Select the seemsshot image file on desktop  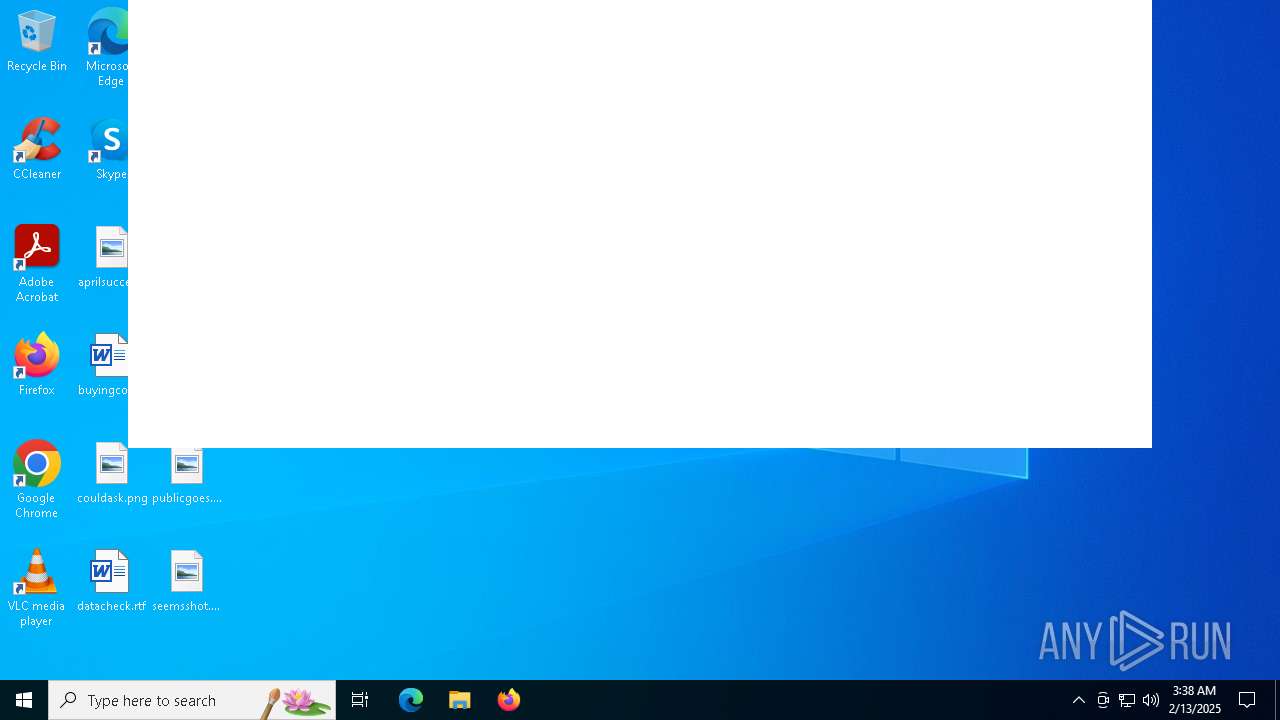click(x=187, y=581)
